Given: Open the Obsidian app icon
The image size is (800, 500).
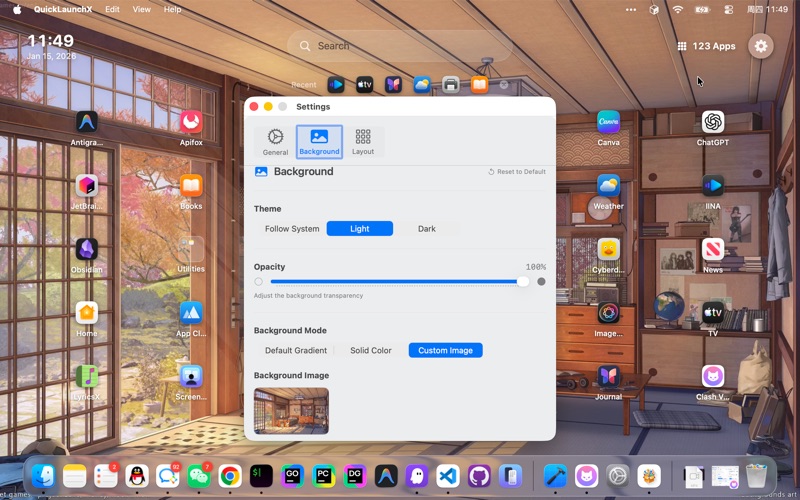Looking at the screenshot, I should point(87,250).
